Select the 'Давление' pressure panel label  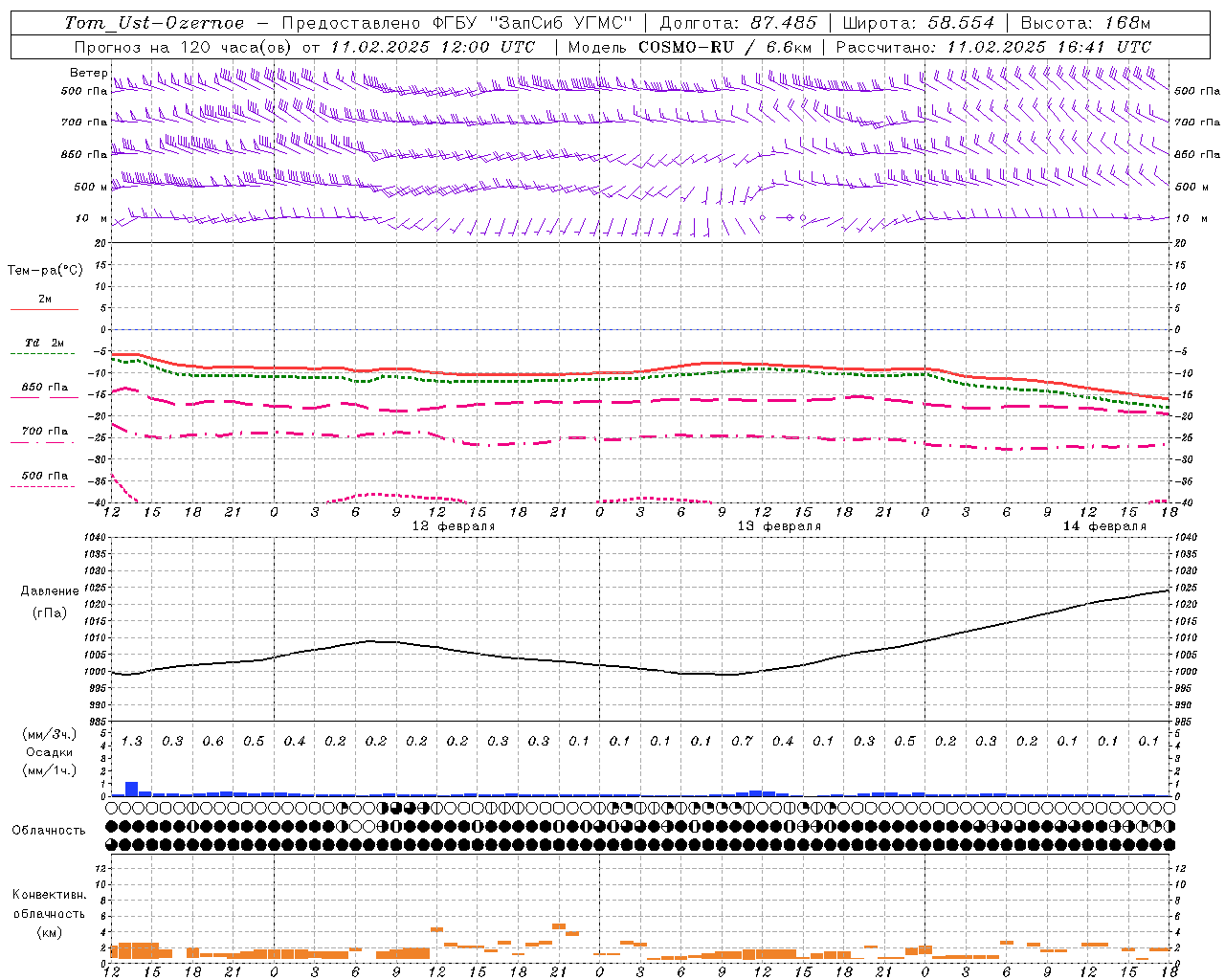50,591
